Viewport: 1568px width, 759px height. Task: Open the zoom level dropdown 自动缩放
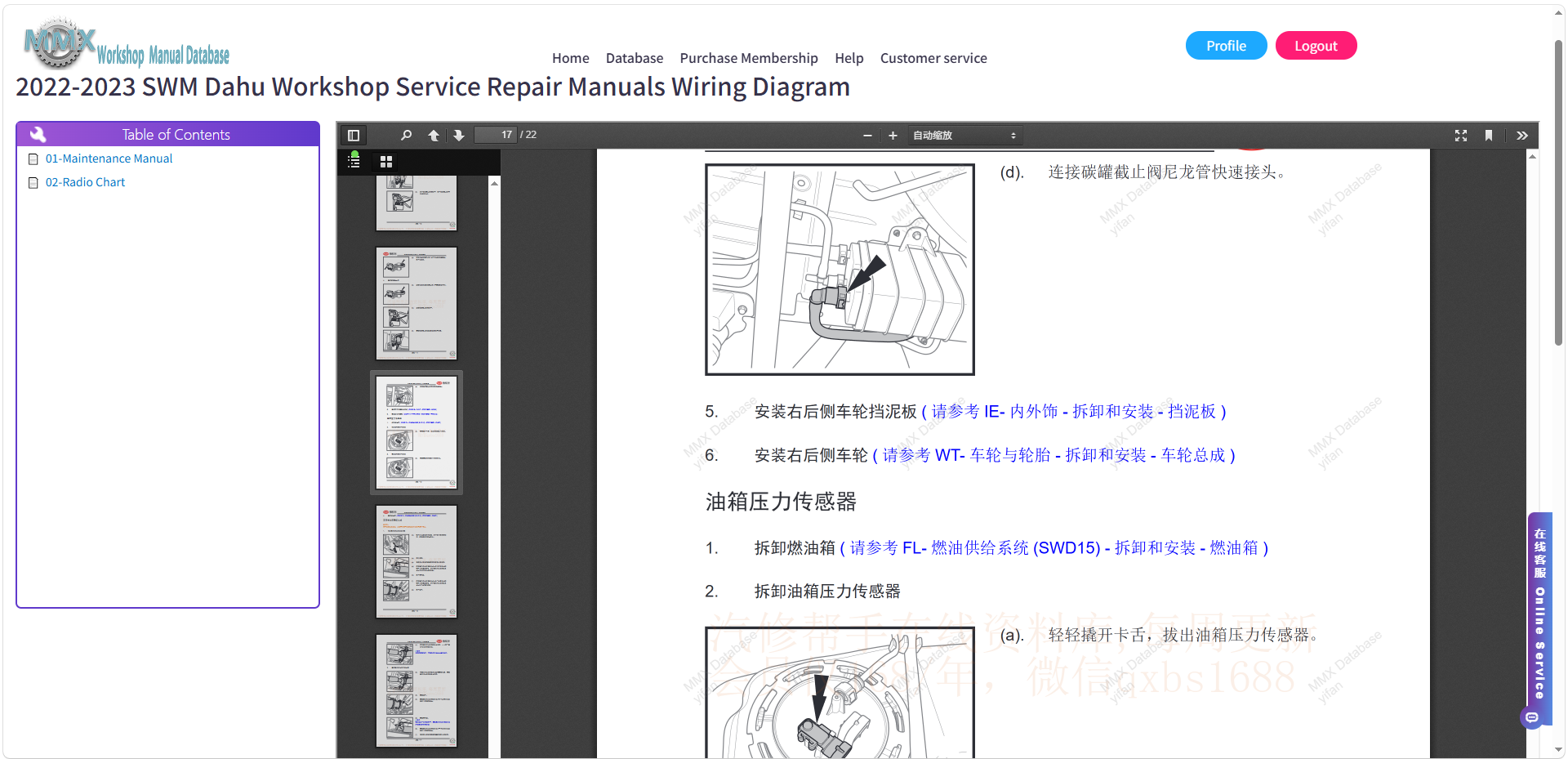click(x=964, y=136)
